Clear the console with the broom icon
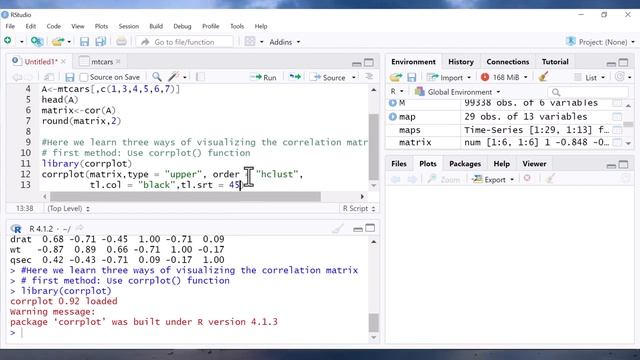The height and width of the screenshot is (360, 640). point(338,229)
